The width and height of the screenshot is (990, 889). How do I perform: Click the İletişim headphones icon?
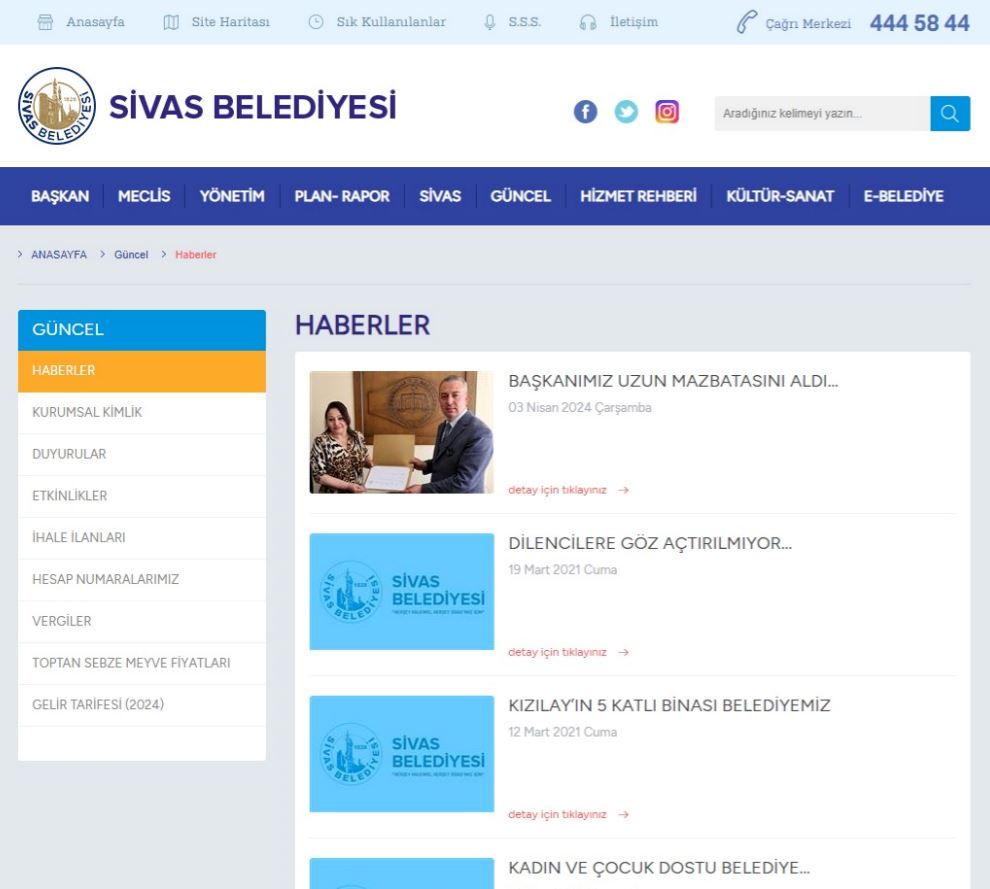coord(588,22)
